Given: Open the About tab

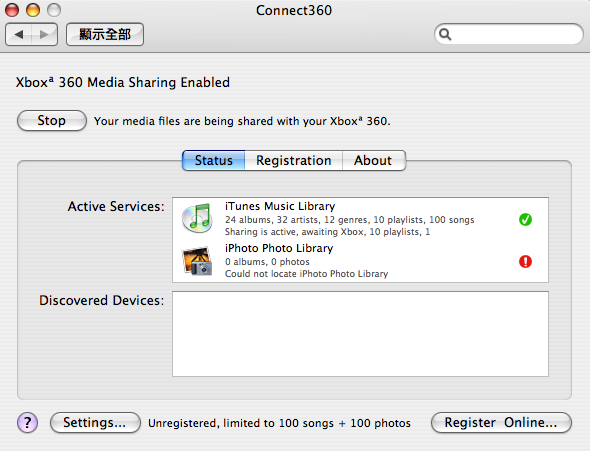Looking at the screenshot, I should [374, 160].
